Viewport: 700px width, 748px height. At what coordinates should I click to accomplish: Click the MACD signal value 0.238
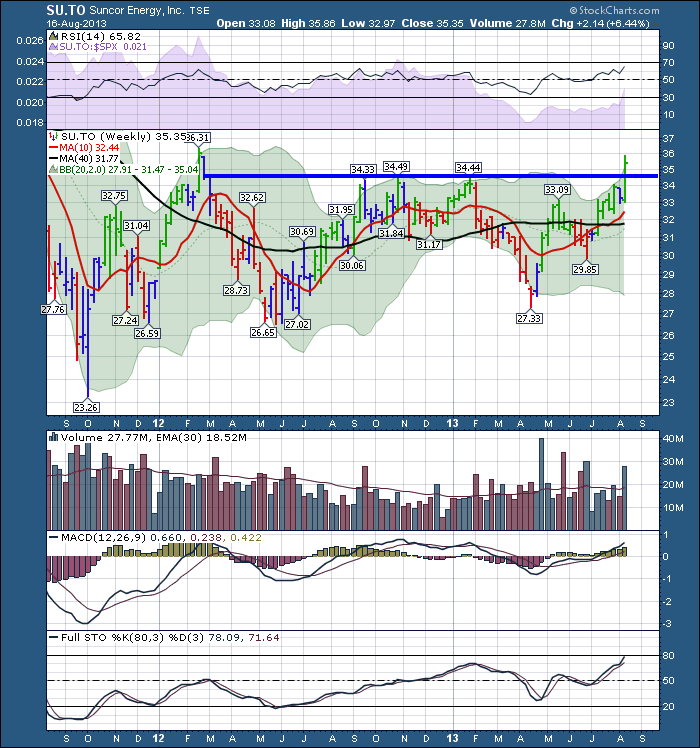pyautogui.click(x=206, y=538)
